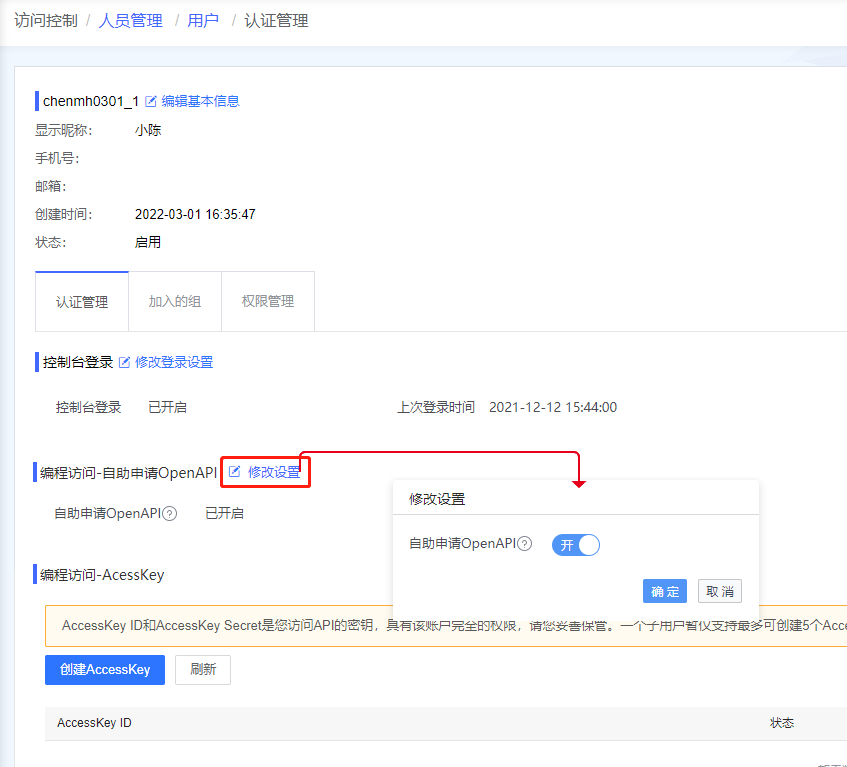Click 已开启 beside 控制台登录 label
This screenshot has height=767, width=847.
(x=167, y=407)
